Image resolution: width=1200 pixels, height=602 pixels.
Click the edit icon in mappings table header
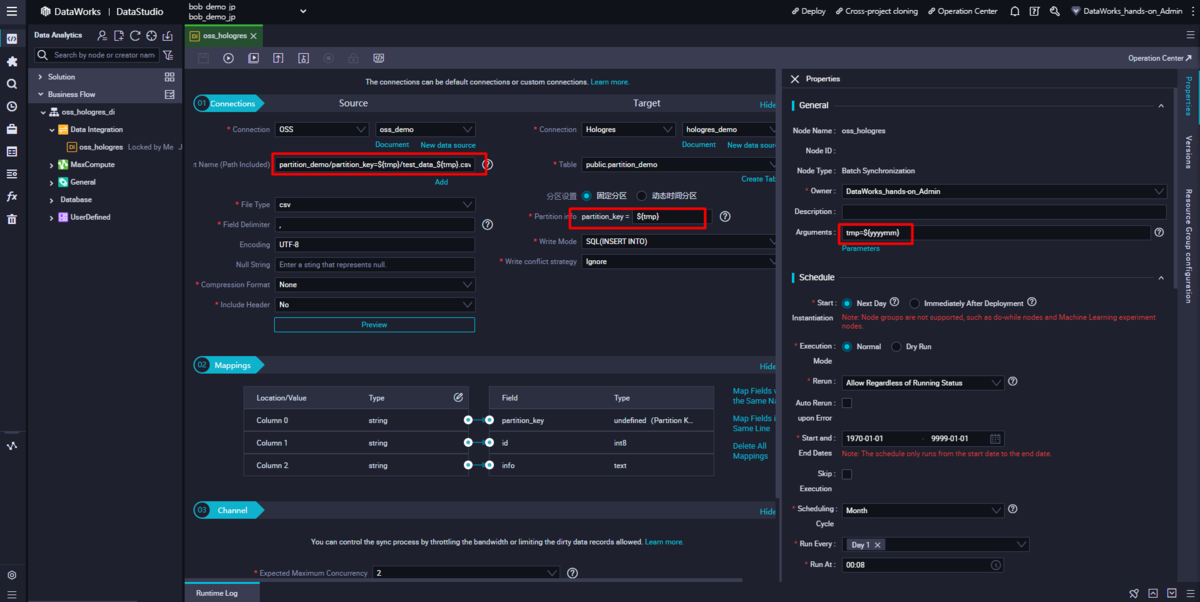458,398
